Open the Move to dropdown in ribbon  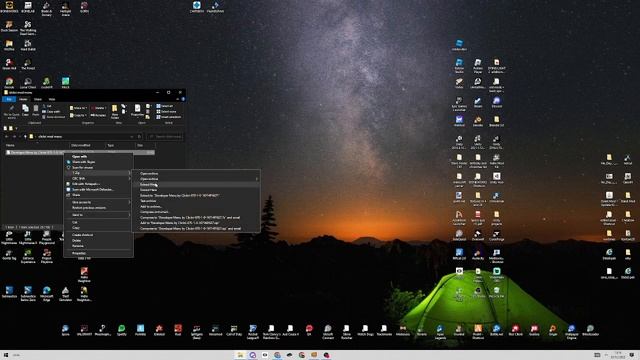78,108
